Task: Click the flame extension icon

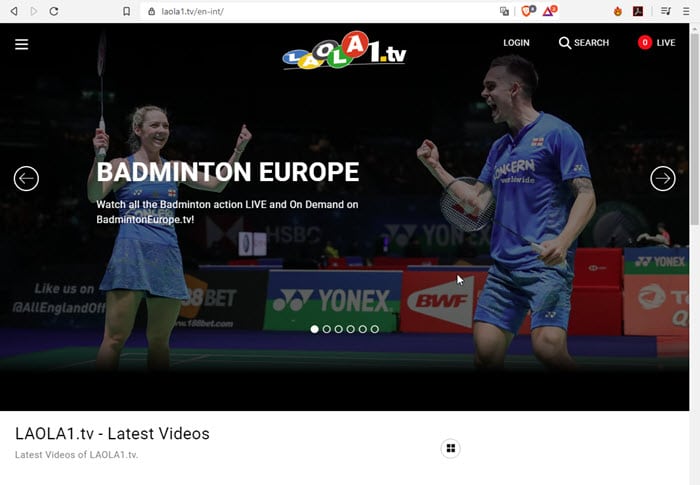Action: [618, 11]
